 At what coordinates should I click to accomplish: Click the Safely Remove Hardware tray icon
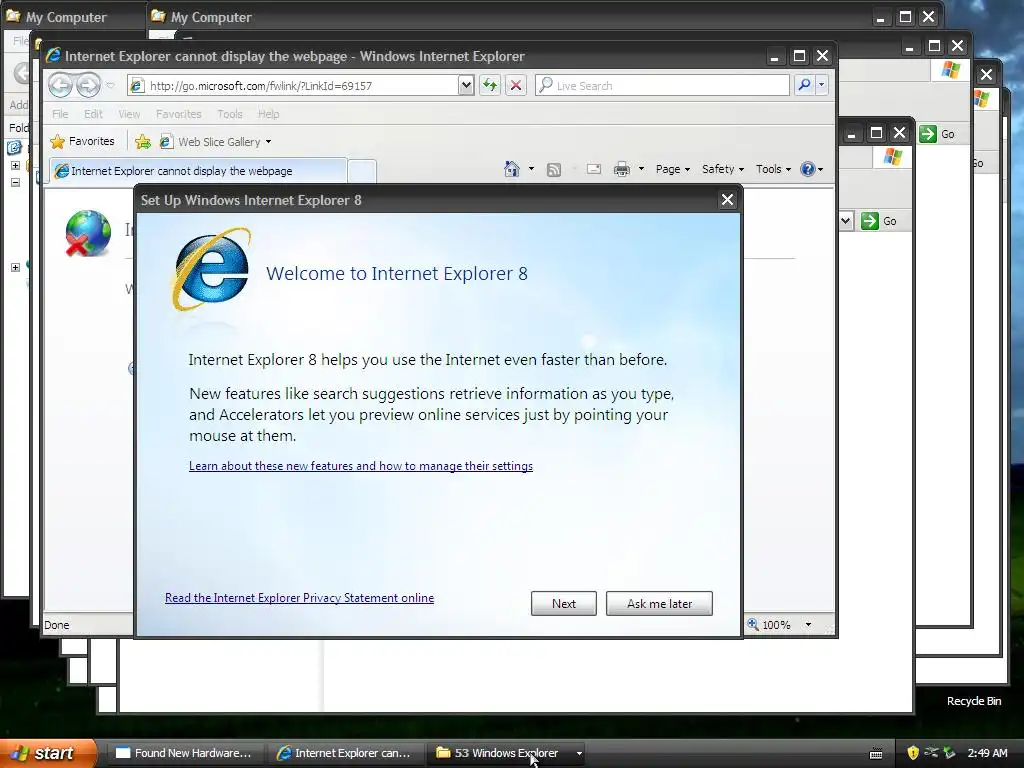[x=948, y=753]
